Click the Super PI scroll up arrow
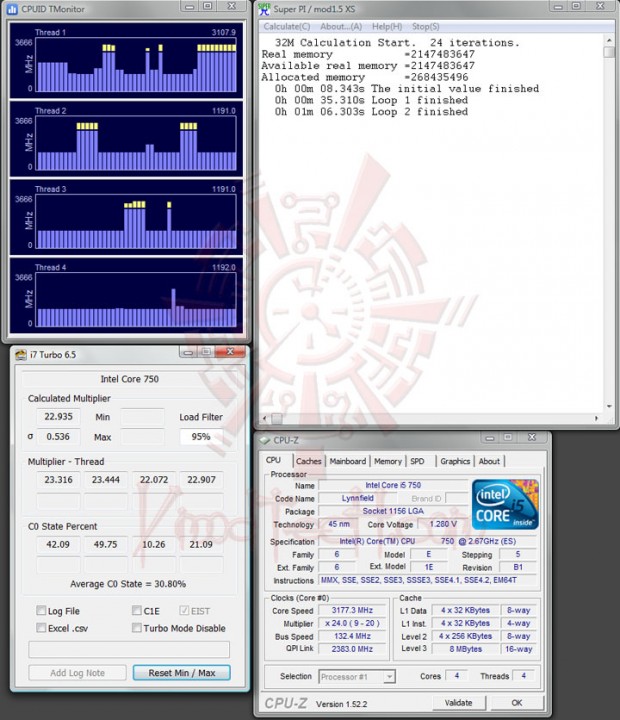This screenshot has width=620, height=720. point(609,40)
